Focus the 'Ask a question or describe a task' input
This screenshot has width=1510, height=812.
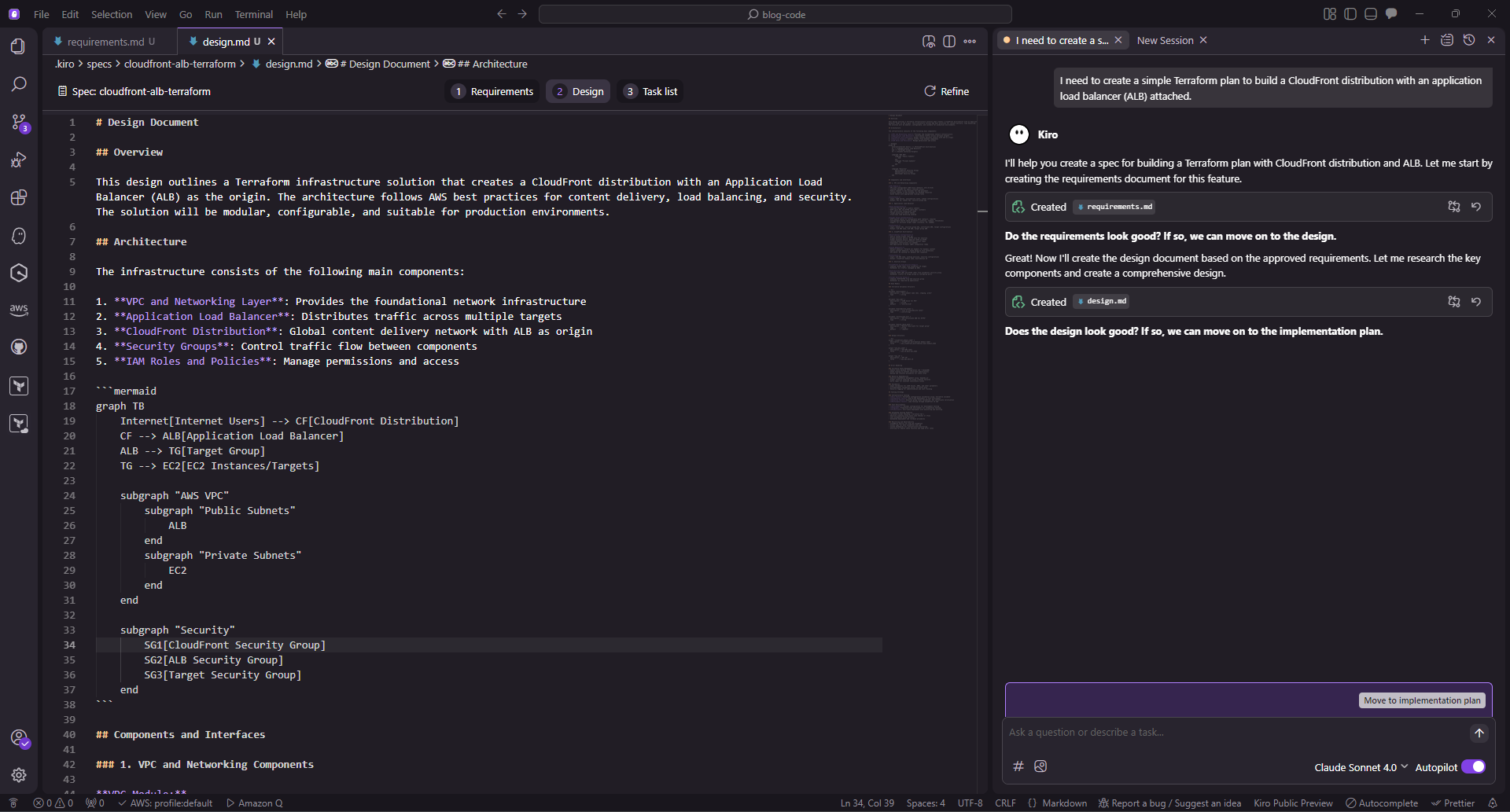click(1235, 733)
